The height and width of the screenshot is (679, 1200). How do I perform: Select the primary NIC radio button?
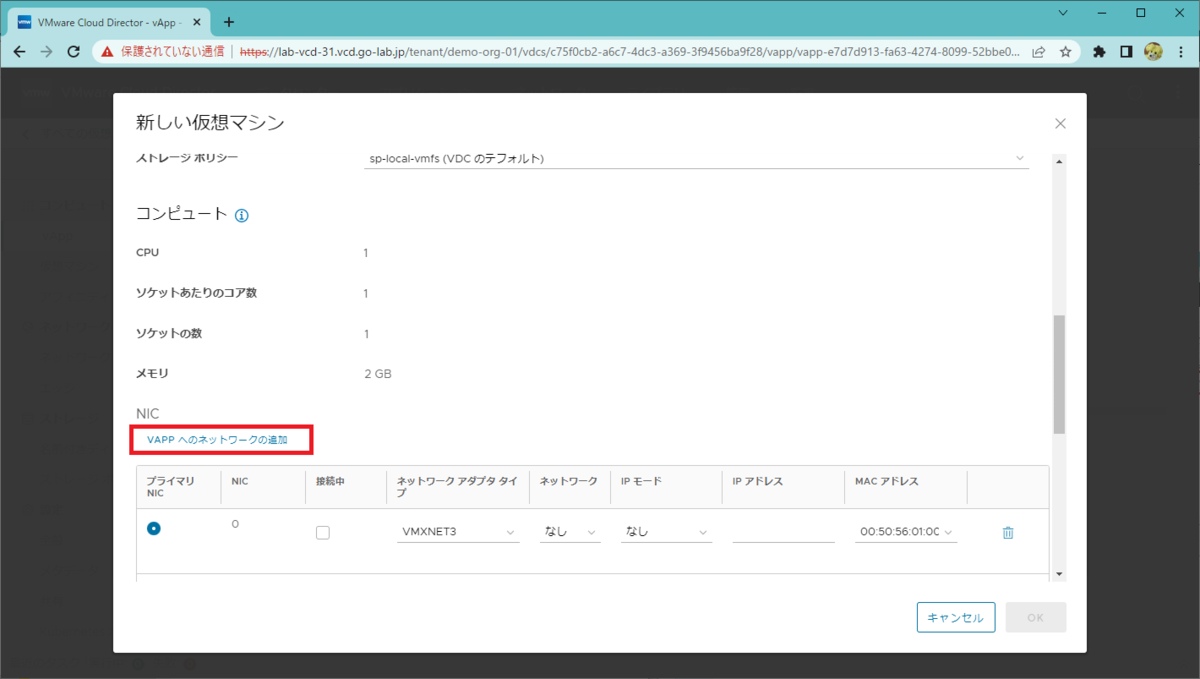(153, 528)
